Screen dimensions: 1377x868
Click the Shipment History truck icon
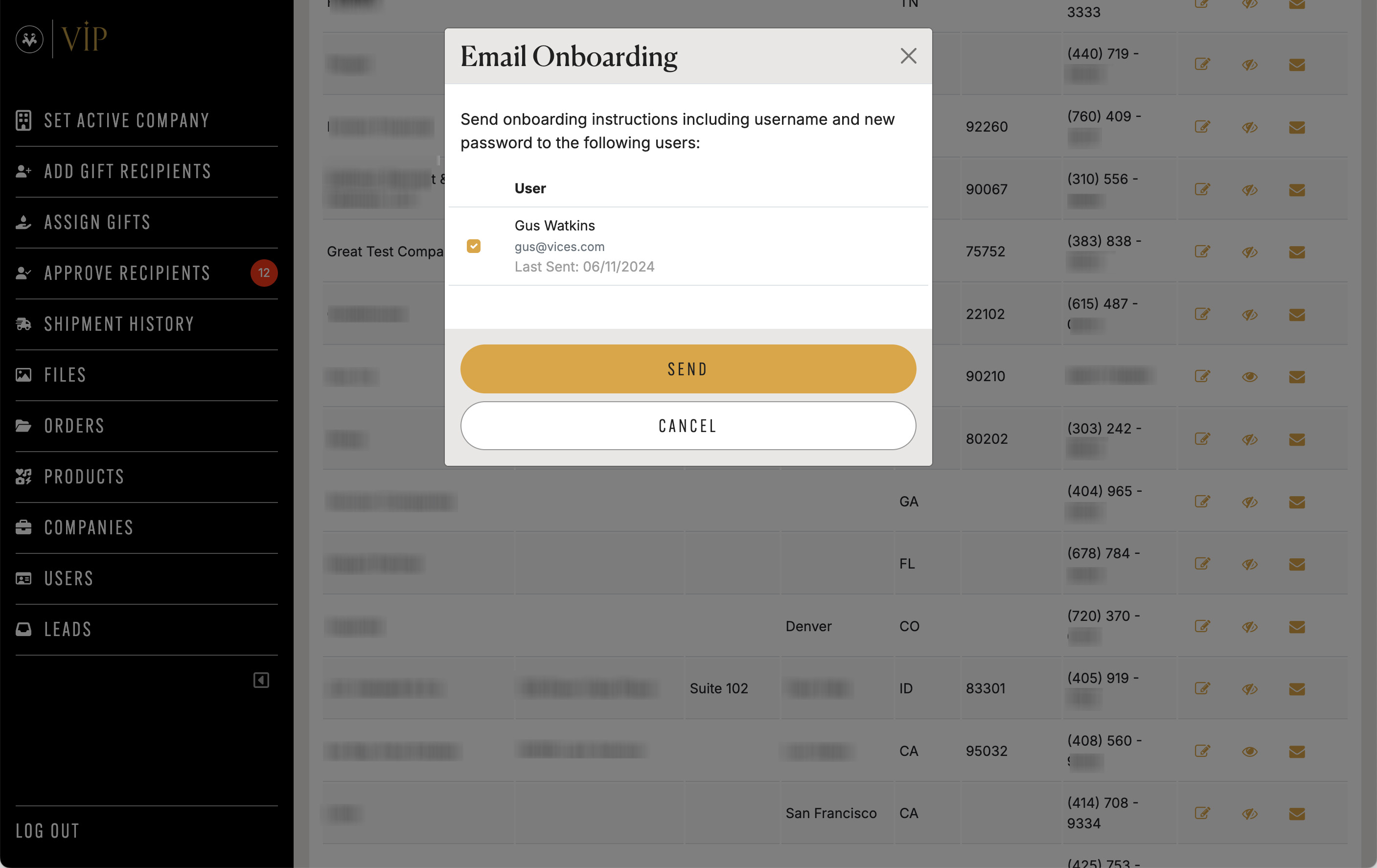coord(23,323)
